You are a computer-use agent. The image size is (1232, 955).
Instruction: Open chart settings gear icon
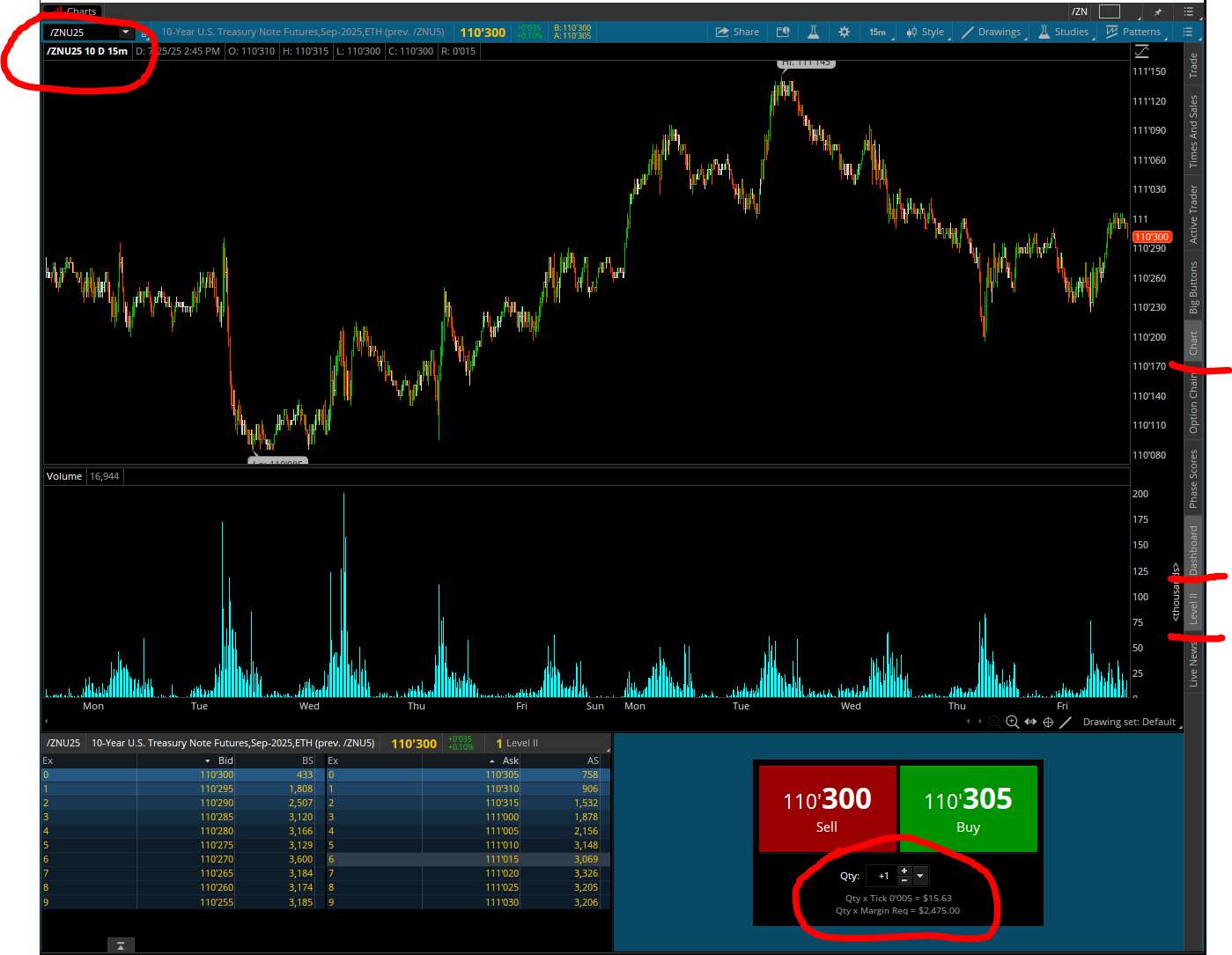(844, 32)
